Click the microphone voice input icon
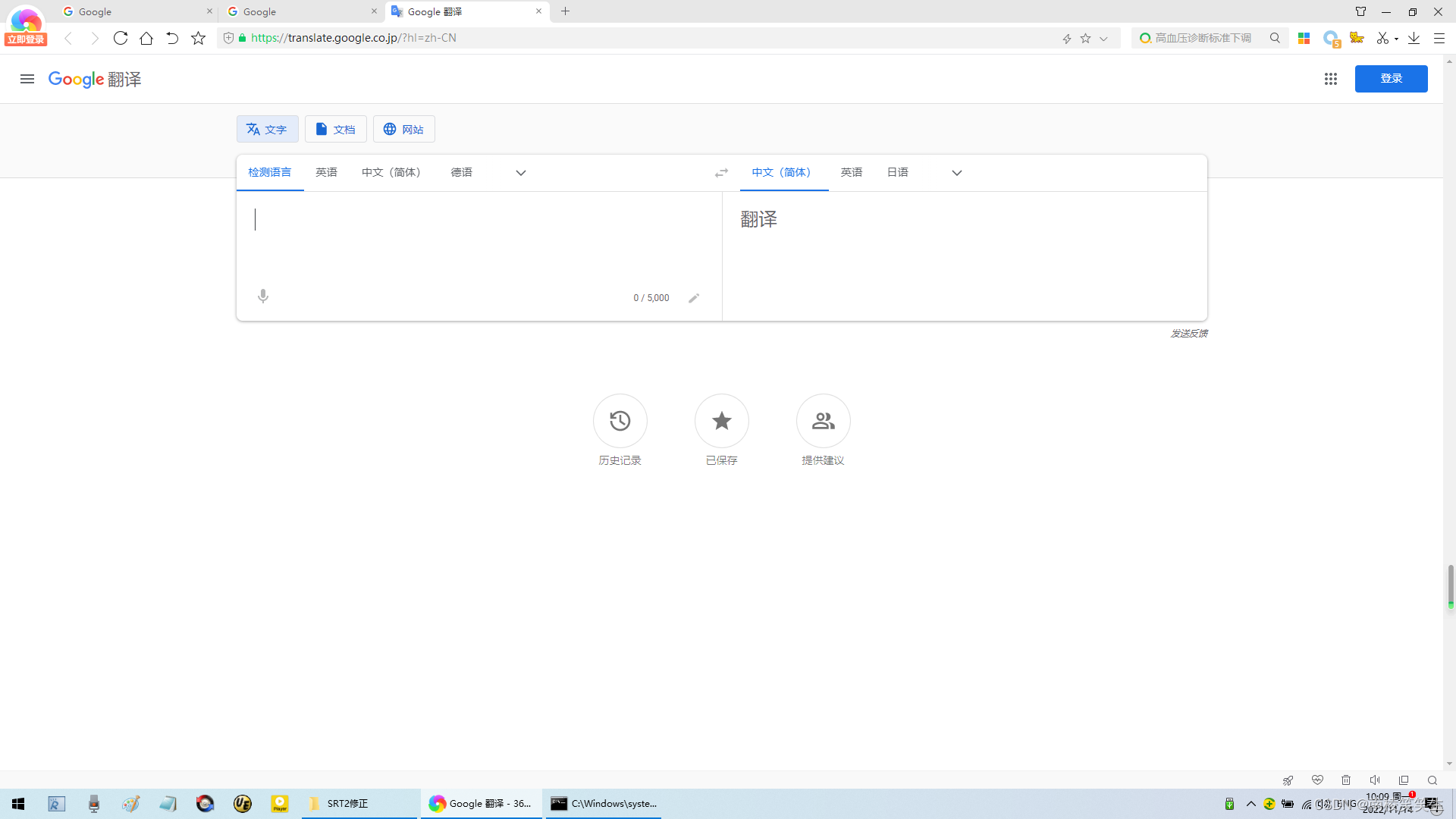1456x819 pixels. (x=263, y=297)
